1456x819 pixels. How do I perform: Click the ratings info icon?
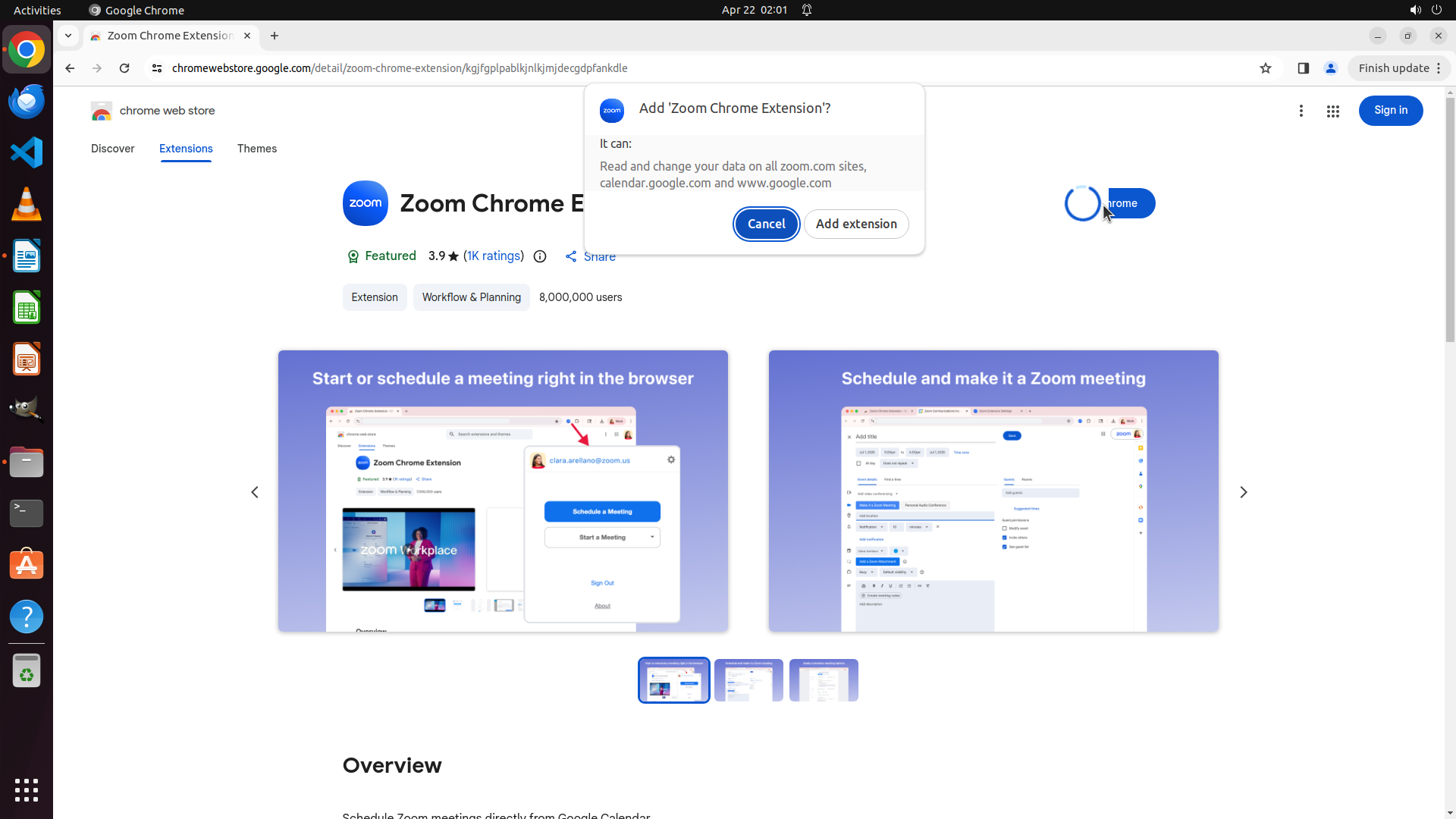coord(540,256)
